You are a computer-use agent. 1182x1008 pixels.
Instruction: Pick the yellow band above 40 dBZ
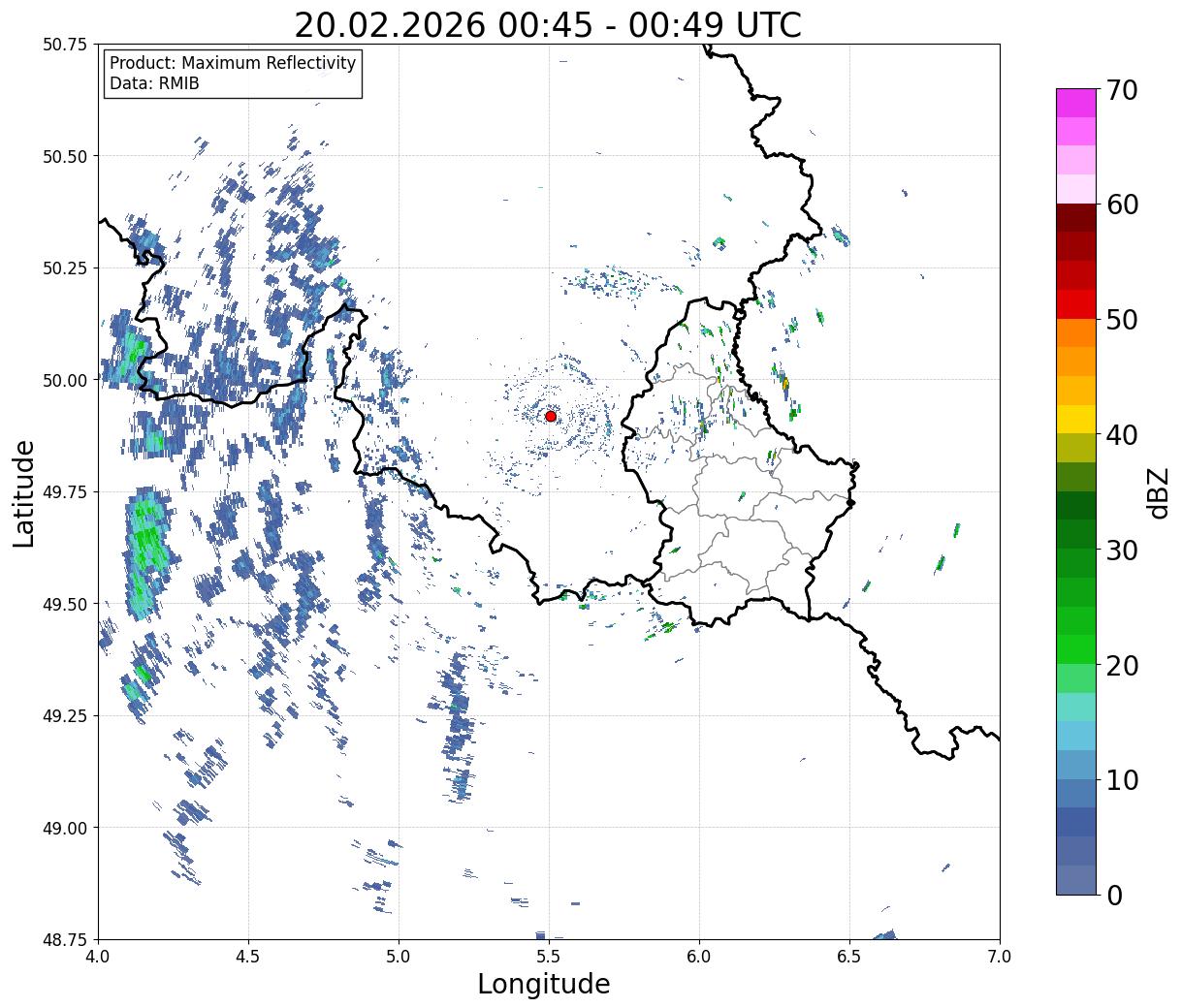point(1076,419)
